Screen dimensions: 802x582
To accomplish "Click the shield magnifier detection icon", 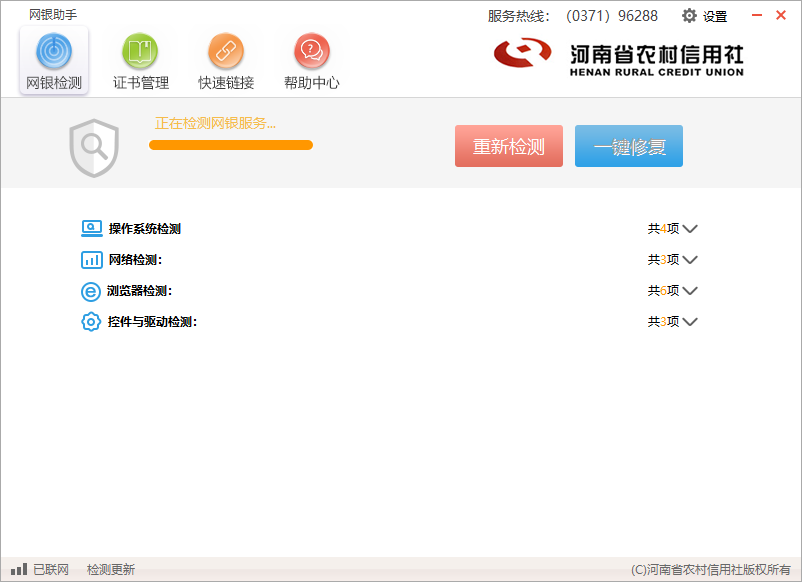I will pos(95,148).
